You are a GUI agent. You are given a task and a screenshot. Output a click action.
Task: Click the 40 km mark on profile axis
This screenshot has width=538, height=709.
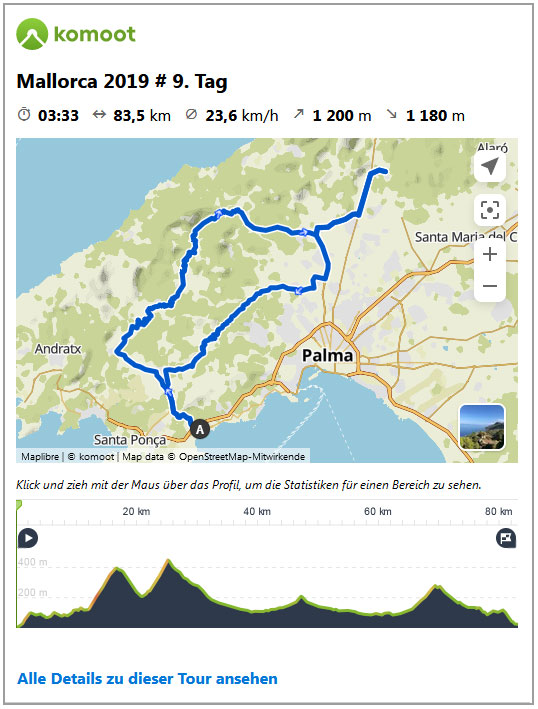coord(257,511)
